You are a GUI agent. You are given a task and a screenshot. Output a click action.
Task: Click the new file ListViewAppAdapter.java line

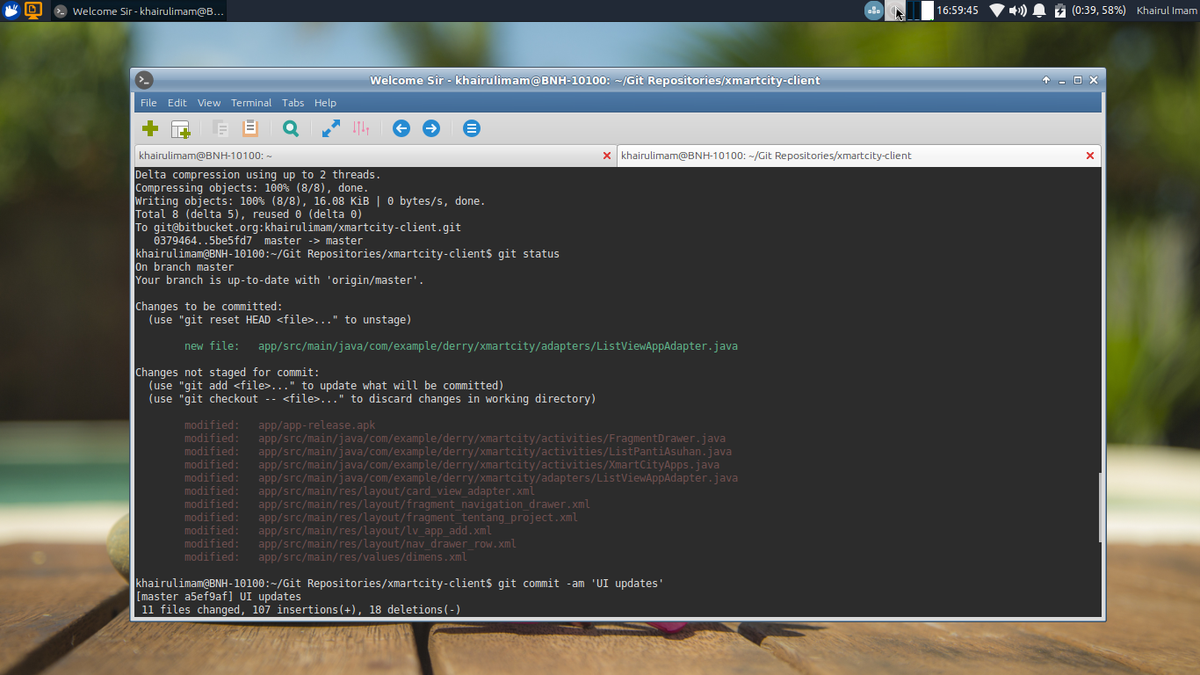[461, 346]
